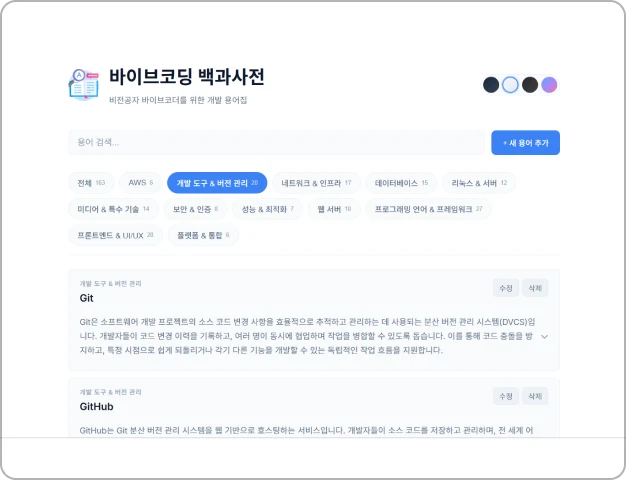This screenshot has width=626, height=480.
Task: Click the encyclopedia book logo icon
Action: pyautogui.click(x=83, y=84)
